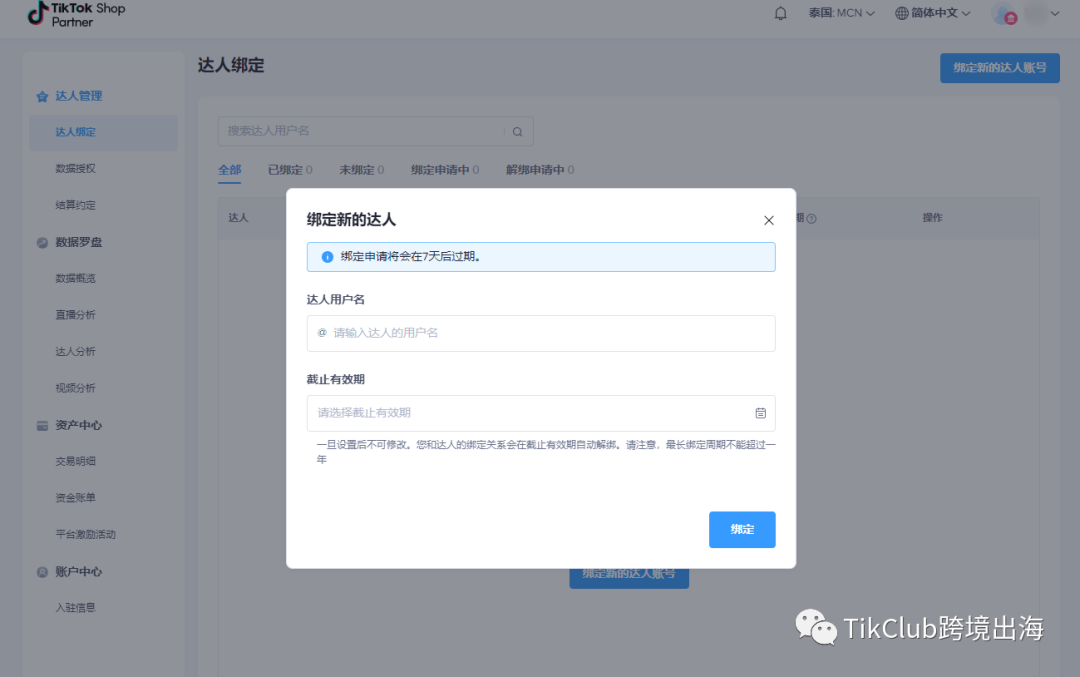This screenshot has width=1080, height=677.
Task: Click the 数据罗盘 compass icon
Action: pos(42,242)
